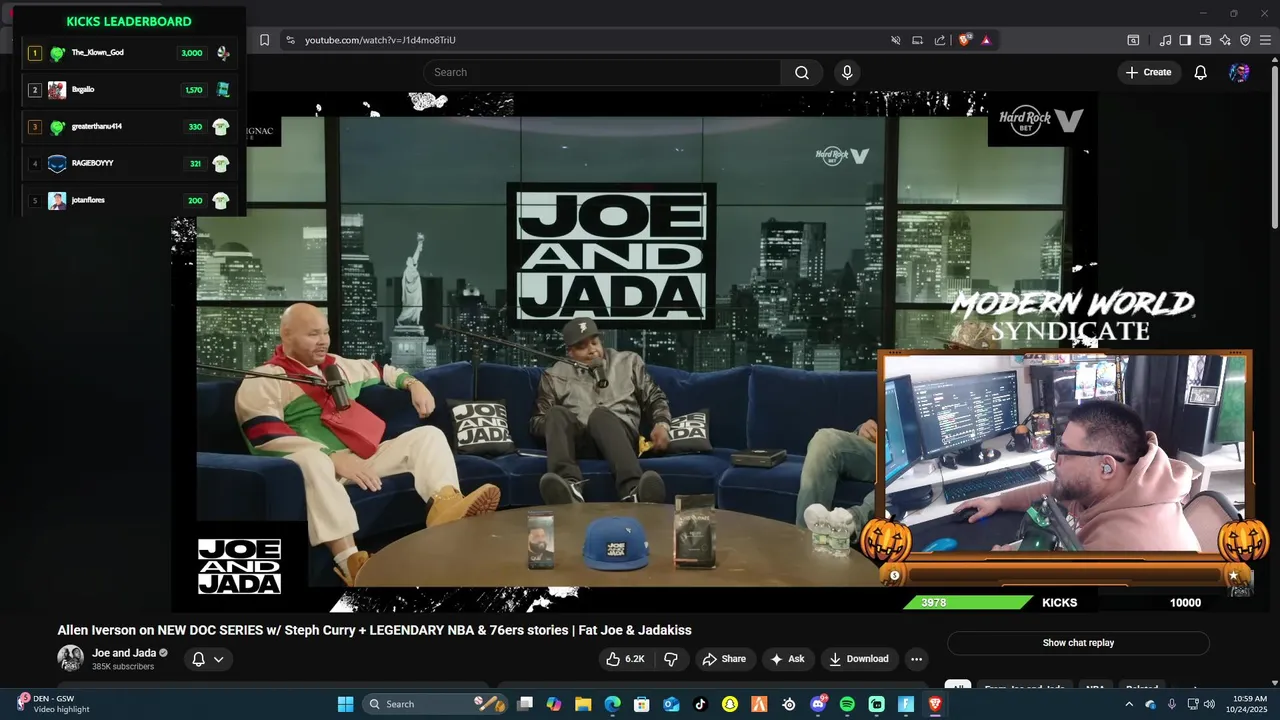Image resolution: width=1280 pixels, height=720 pixels.
Task: Open Discord from the taskbar
Action: [818, 704]
